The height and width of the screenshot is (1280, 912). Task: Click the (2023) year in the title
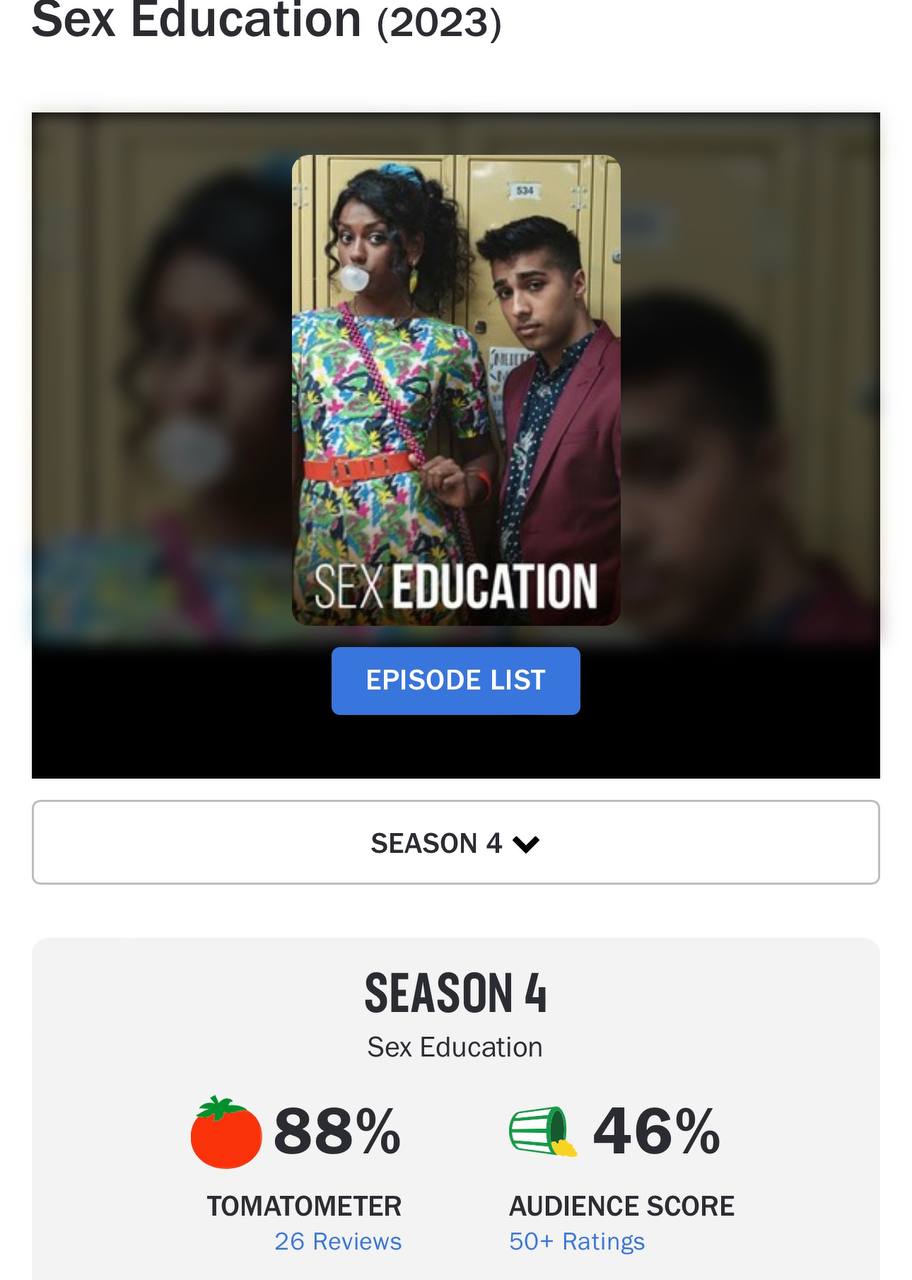439,22
